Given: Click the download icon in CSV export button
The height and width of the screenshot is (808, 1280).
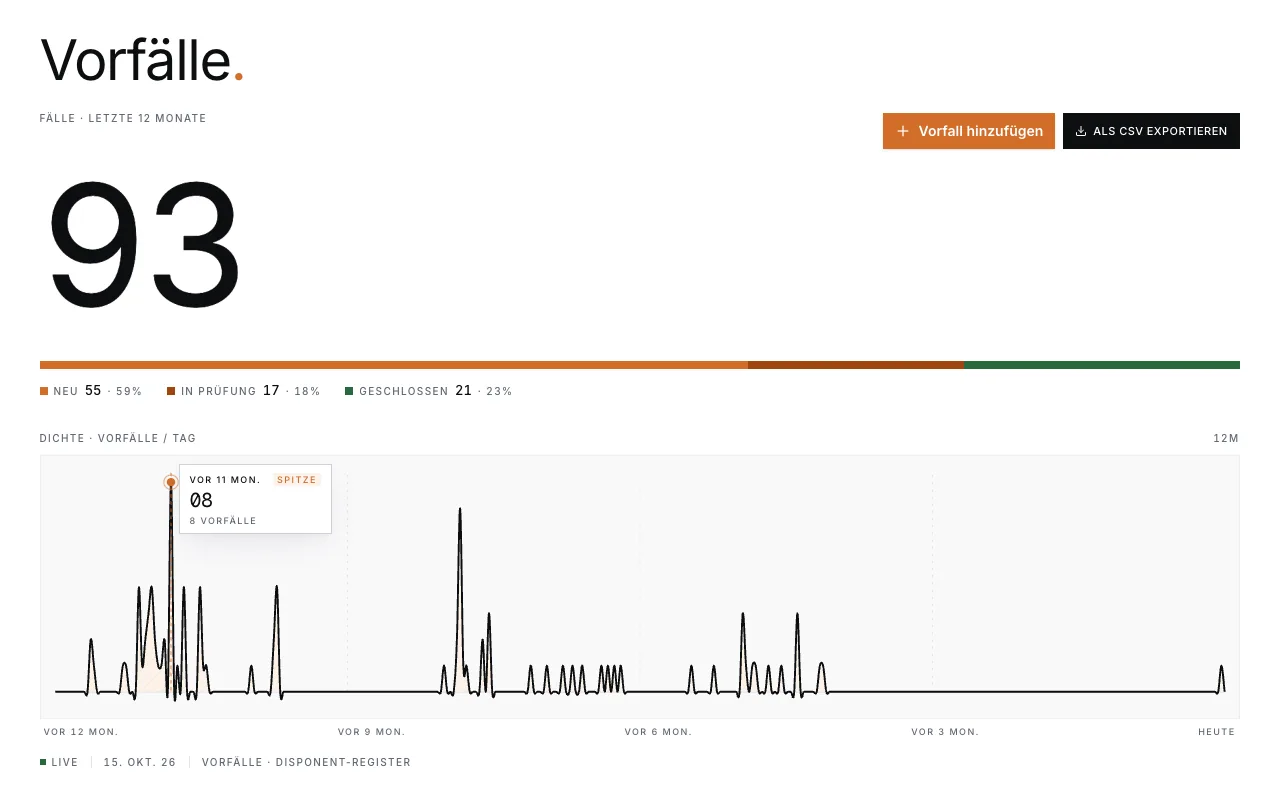Looking at the screenshot, I should (1081, 131).
